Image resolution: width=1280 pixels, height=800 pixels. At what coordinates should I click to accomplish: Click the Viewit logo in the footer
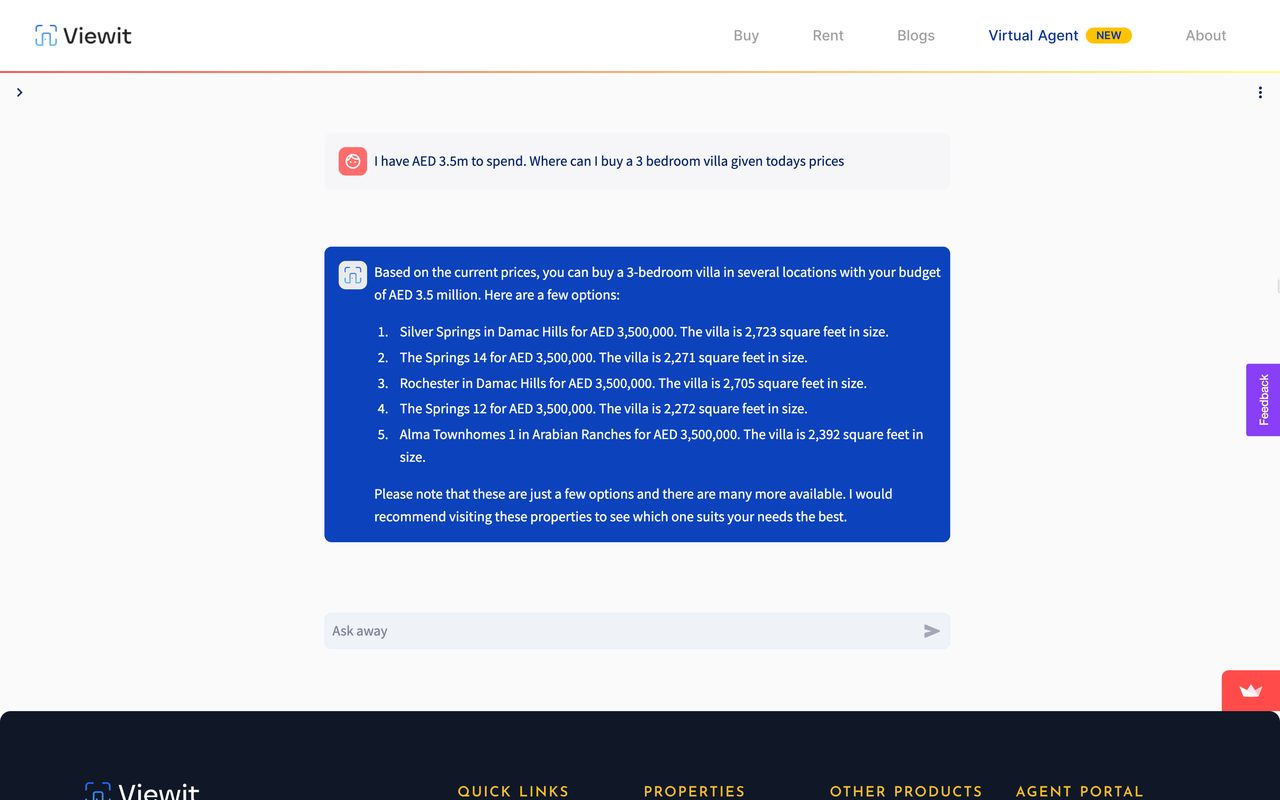(142, 791)
